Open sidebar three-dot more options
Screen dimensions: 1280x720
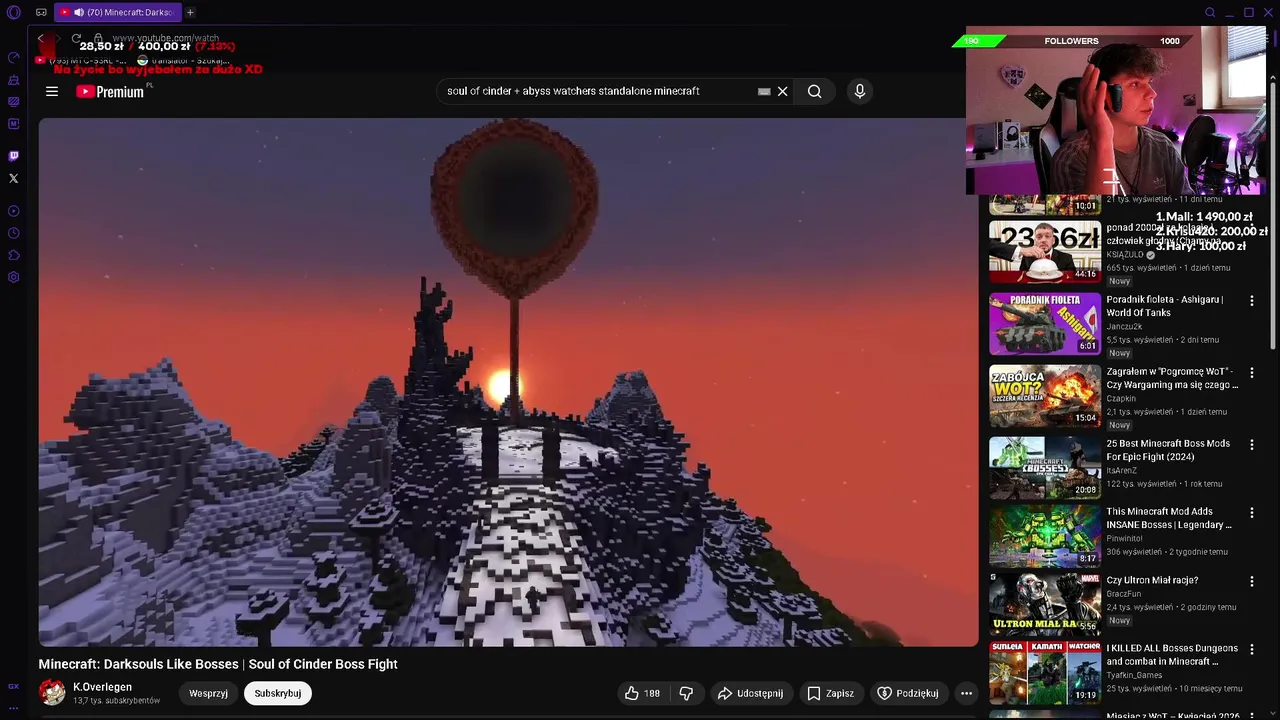(14, 708)
